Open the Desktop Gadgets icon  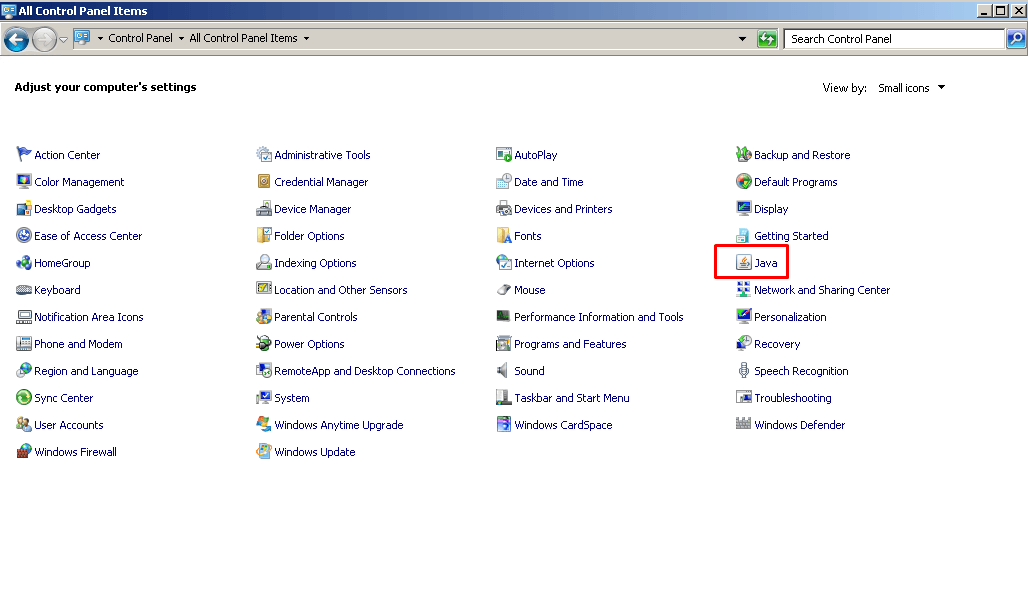click(x=24, y=209)
